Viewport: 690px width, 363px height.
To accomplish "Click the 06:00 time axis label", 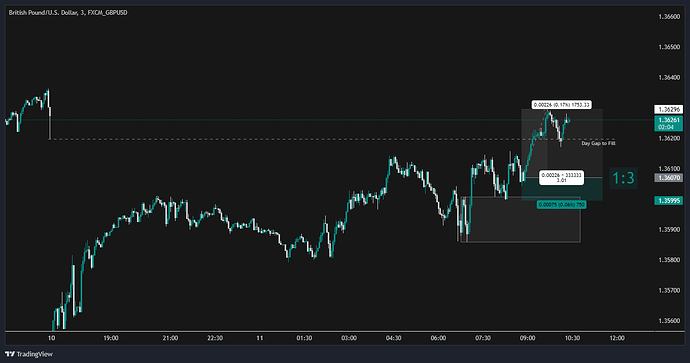I will pyautogui.click(x=438, y=338).
